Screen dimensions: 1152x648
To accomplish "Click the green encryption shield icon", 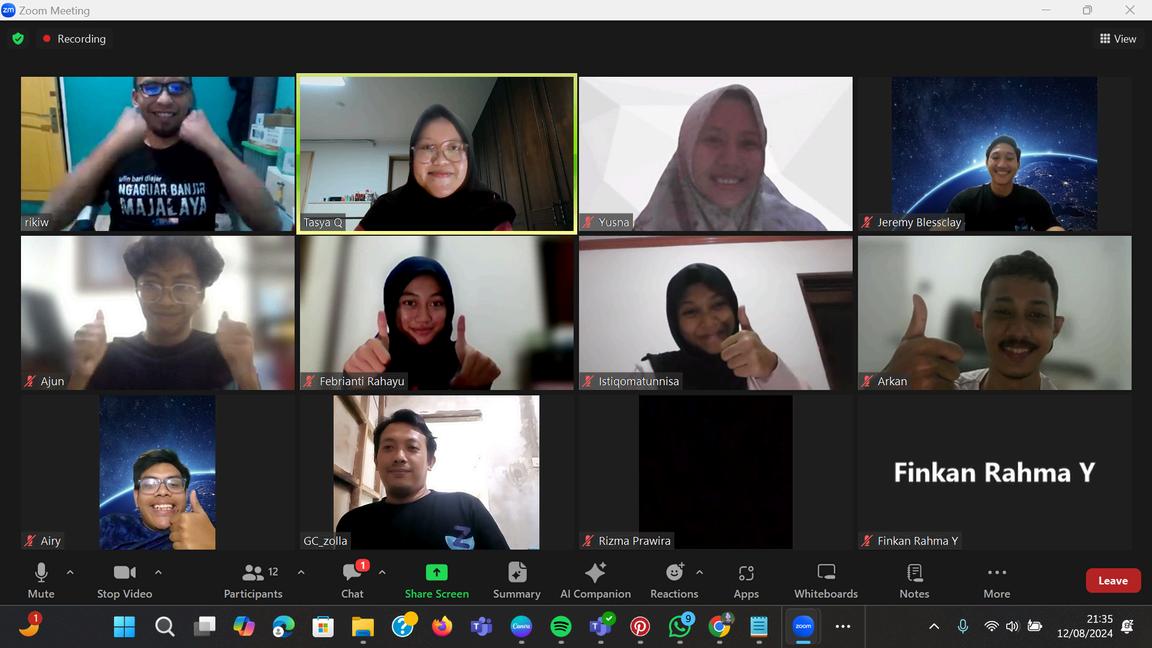I will [x=18, y=39].
